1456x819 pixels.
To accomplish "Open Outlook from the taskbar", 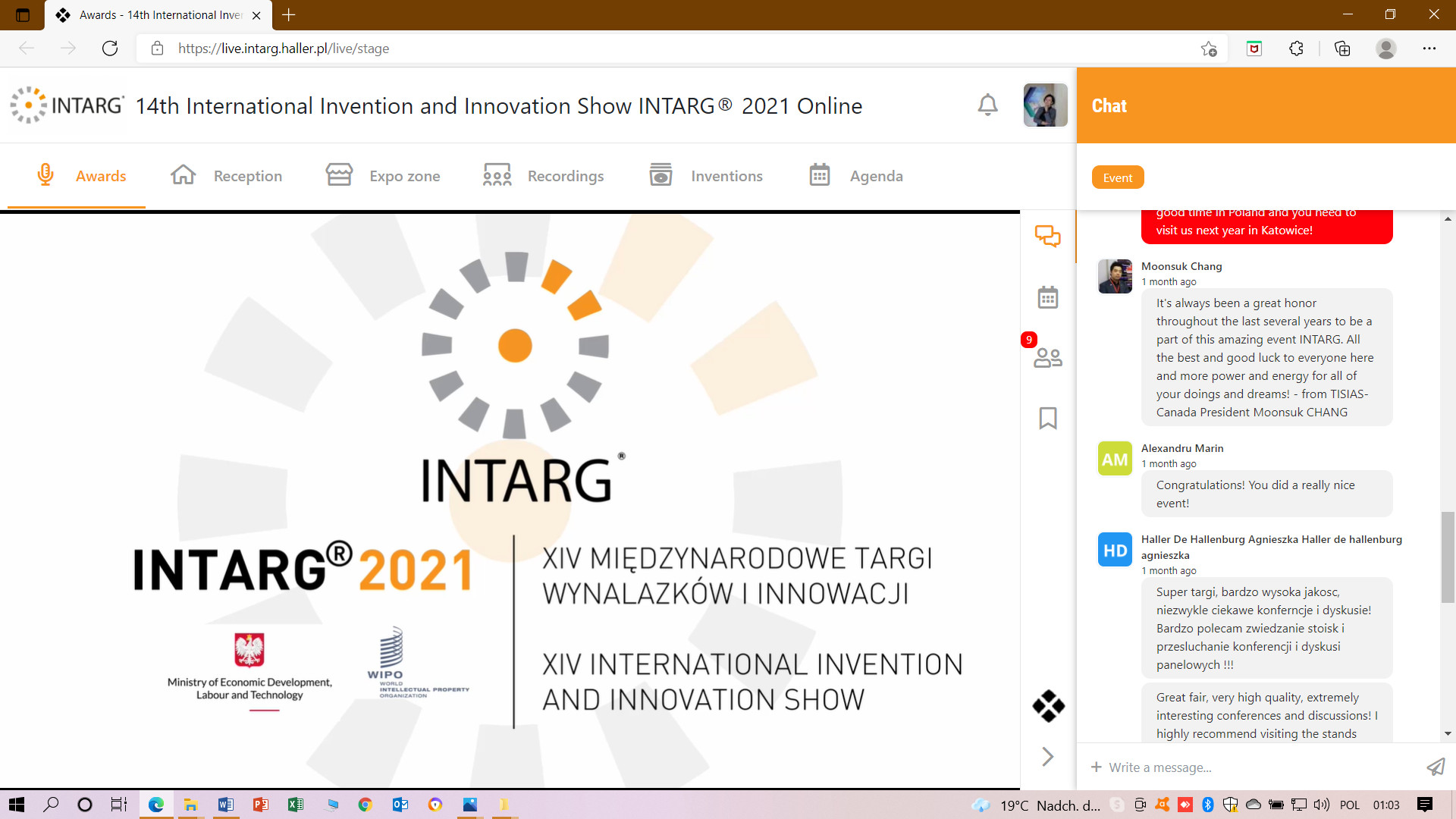I will tap(400, 805).
